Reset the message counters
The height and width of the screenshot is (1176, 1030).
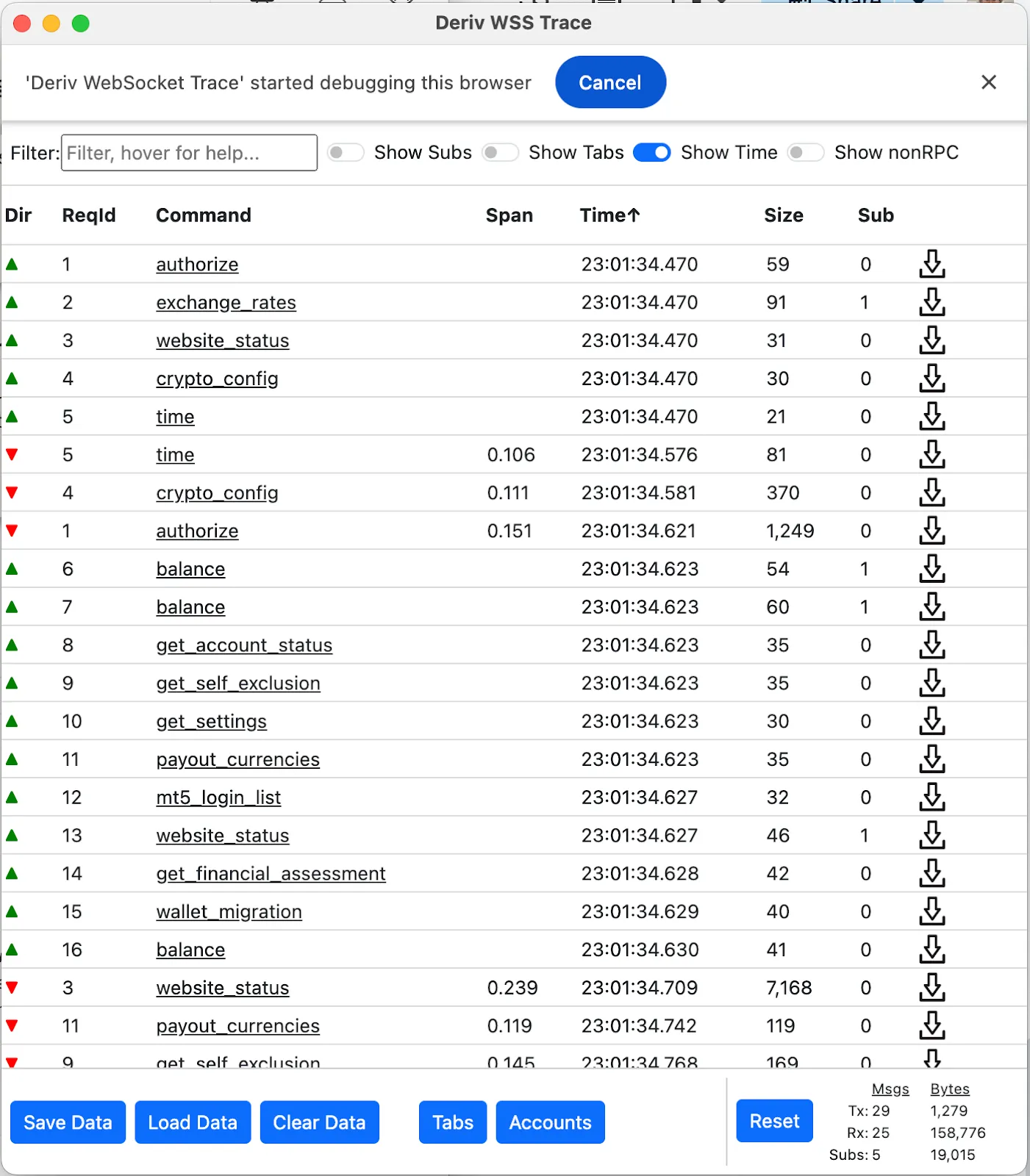(774, 1121)
